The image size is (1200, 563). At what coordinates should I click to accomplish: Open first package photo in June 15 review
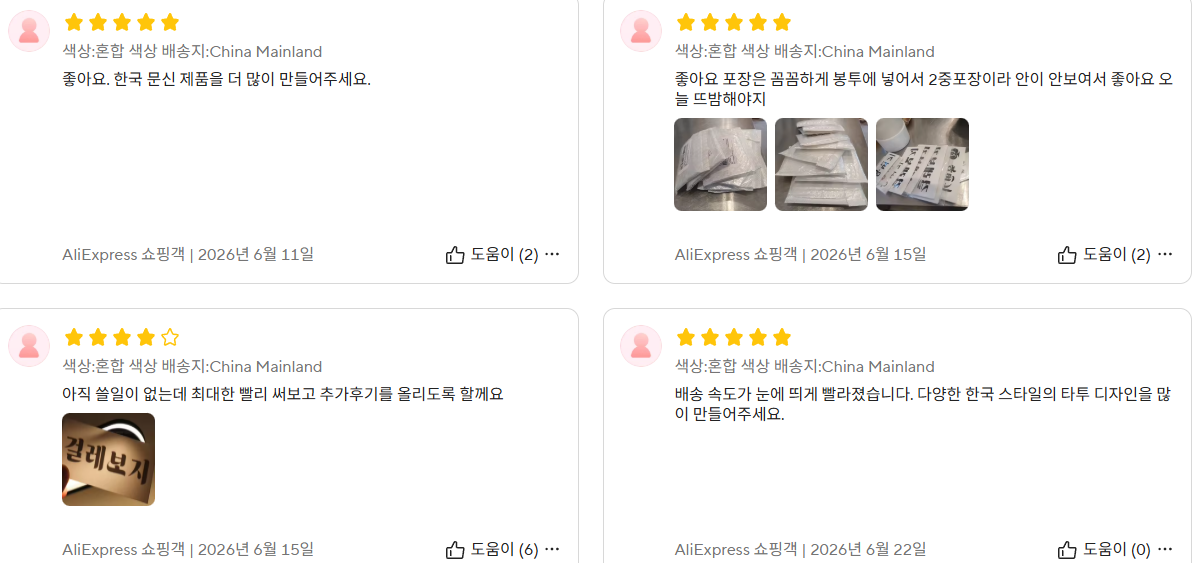pyautogui.click(x=720, y=164)
